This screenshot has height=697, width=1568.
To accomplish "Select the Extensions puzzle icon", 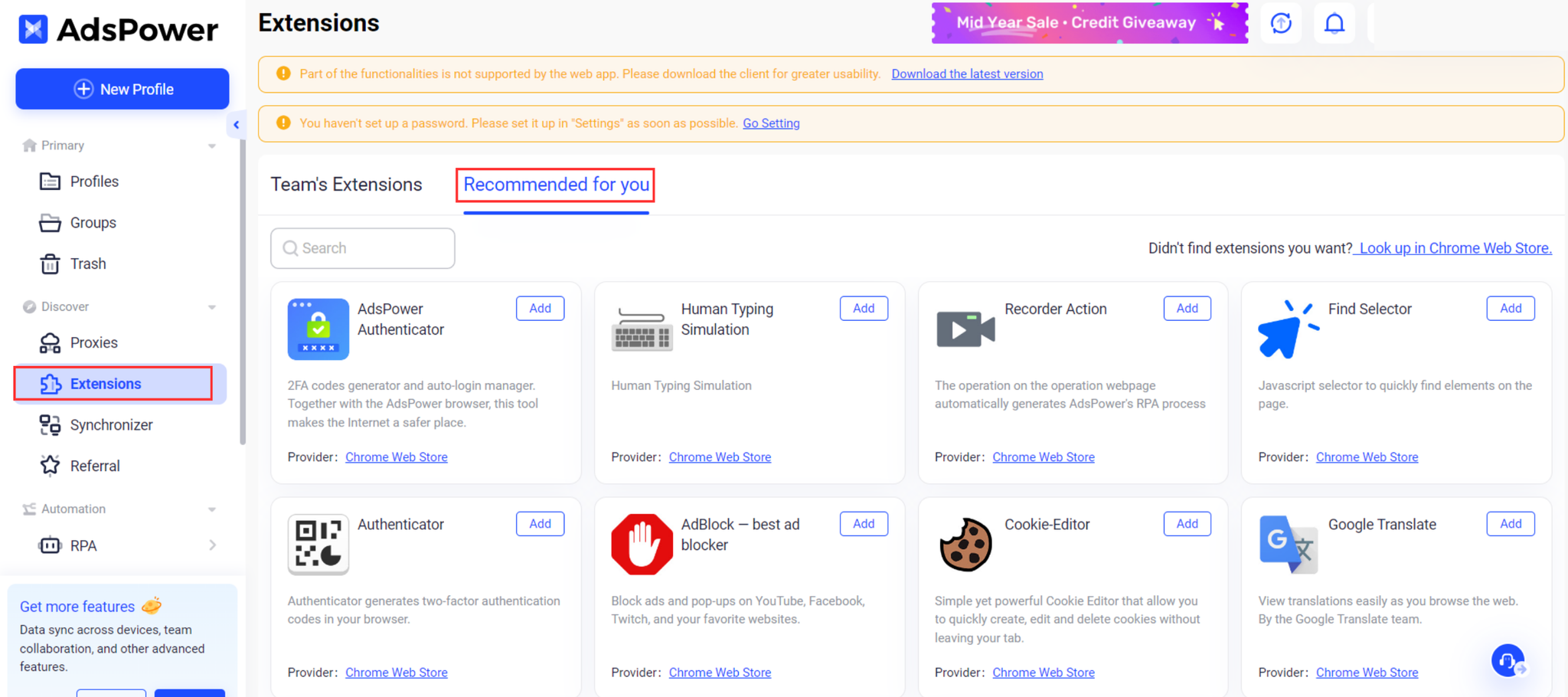I will coord(50,384).
